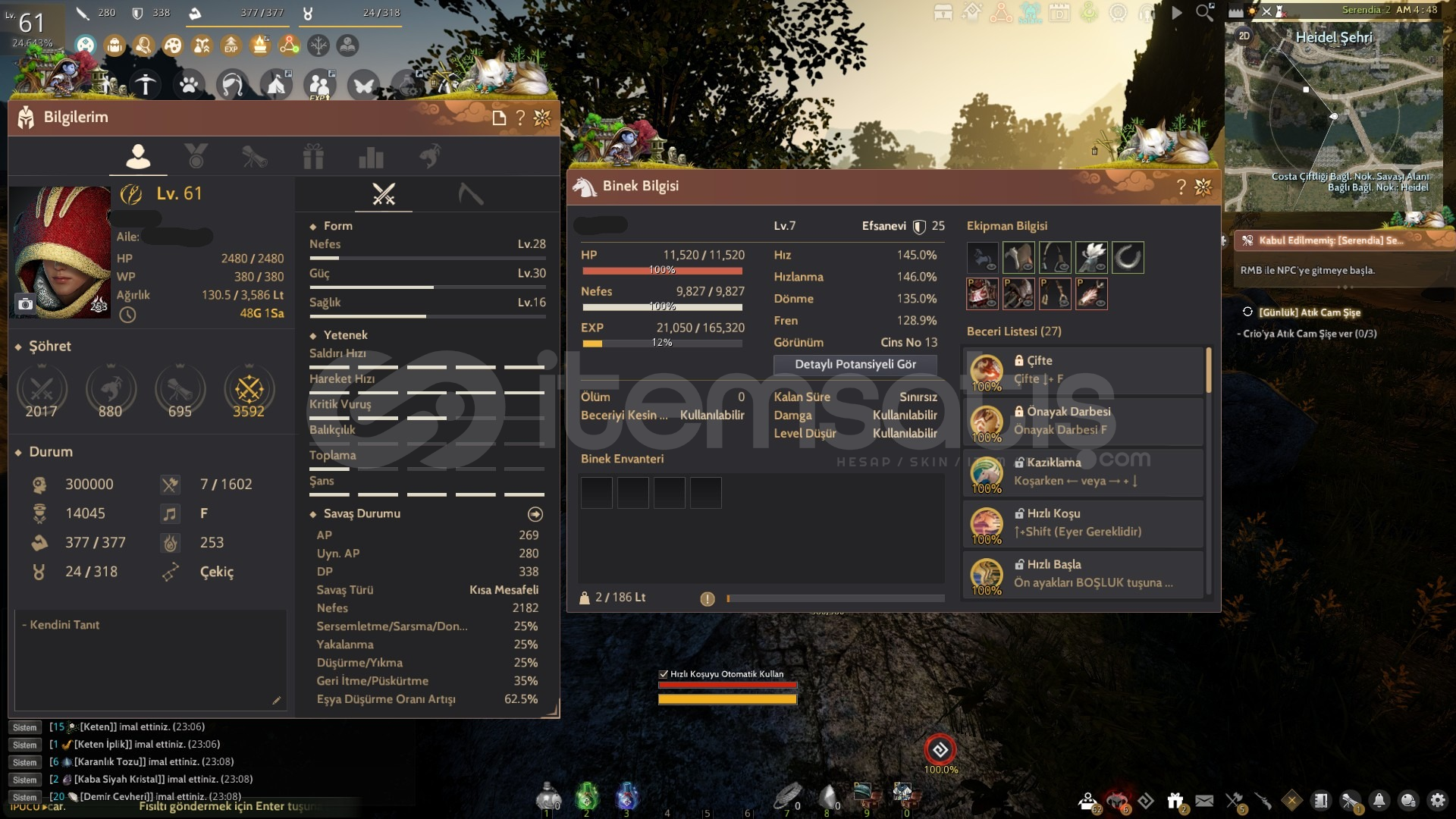Select the Hızlı Koşu skill entry
The height and width of the screenshot is (819, 1456).
(1083, 523)
